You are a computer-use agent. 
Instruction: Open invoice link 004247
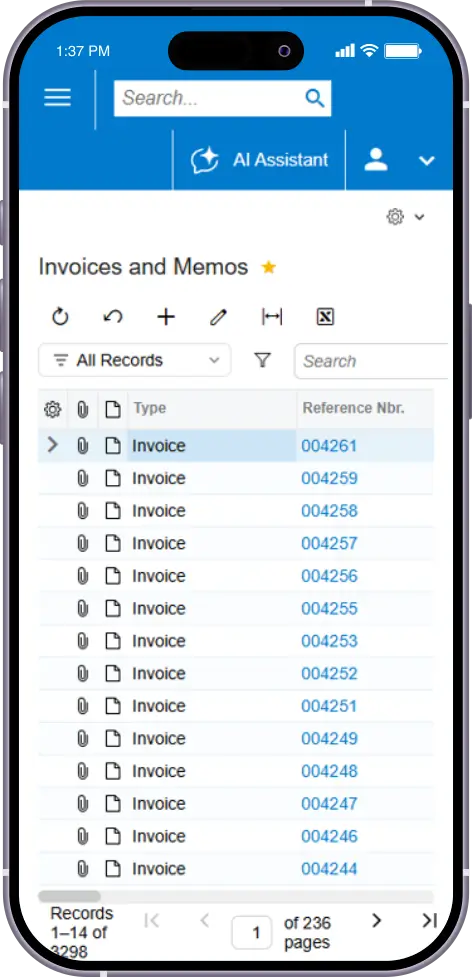pyautogui.click(x=329, y=804)
